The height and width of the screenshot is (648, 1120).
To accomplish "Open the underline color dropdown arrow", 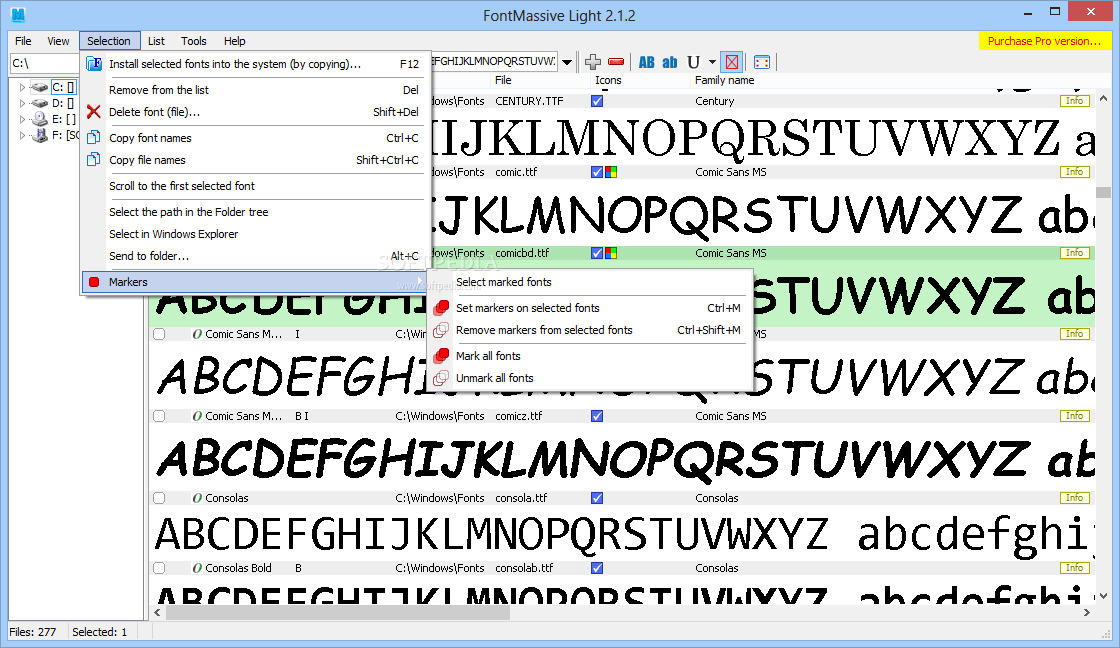I will pos(712,62).
